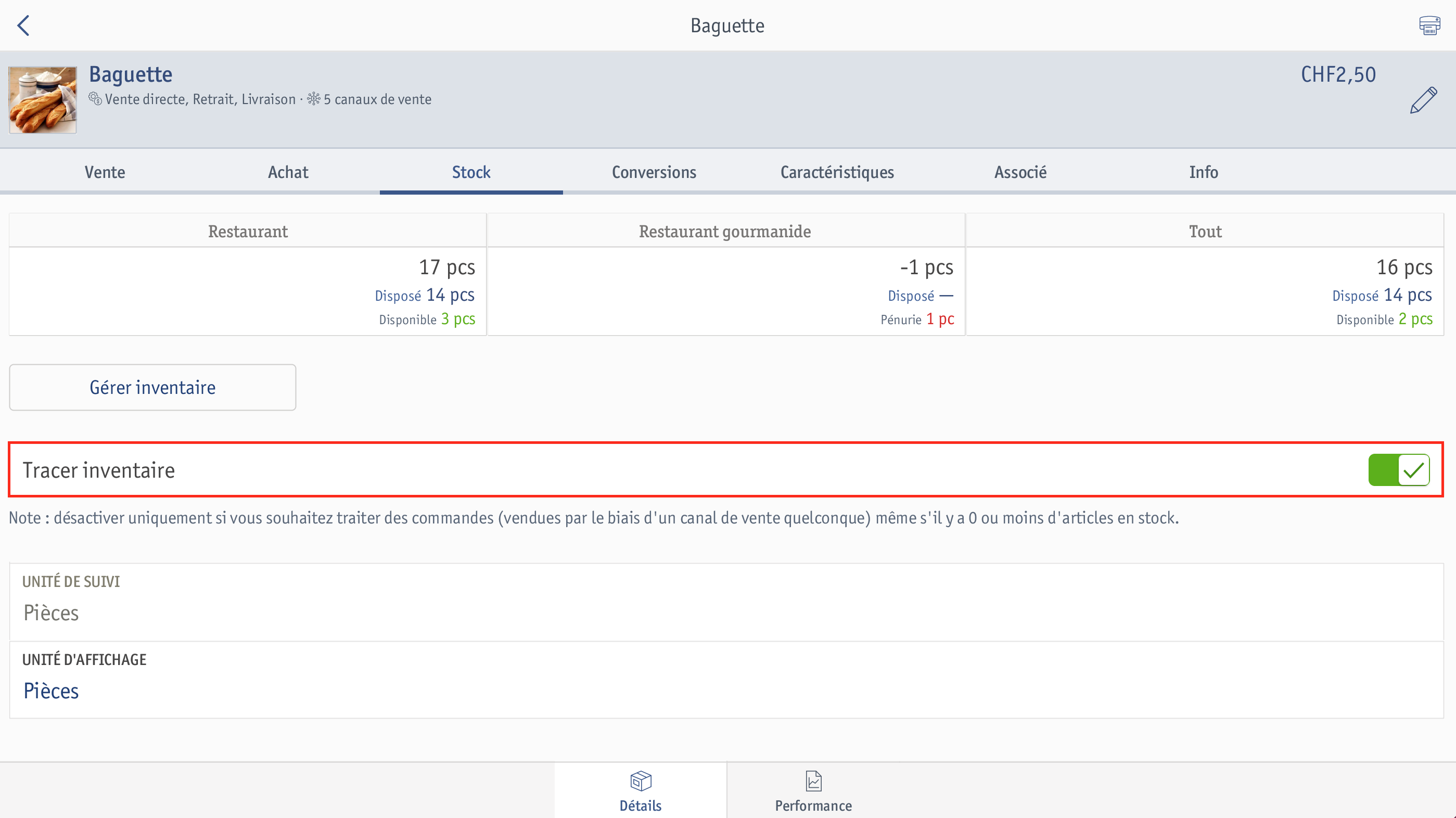Click the order types gear icon
Viewport: 1456px width, 818px height.
(x=95, y=99)
